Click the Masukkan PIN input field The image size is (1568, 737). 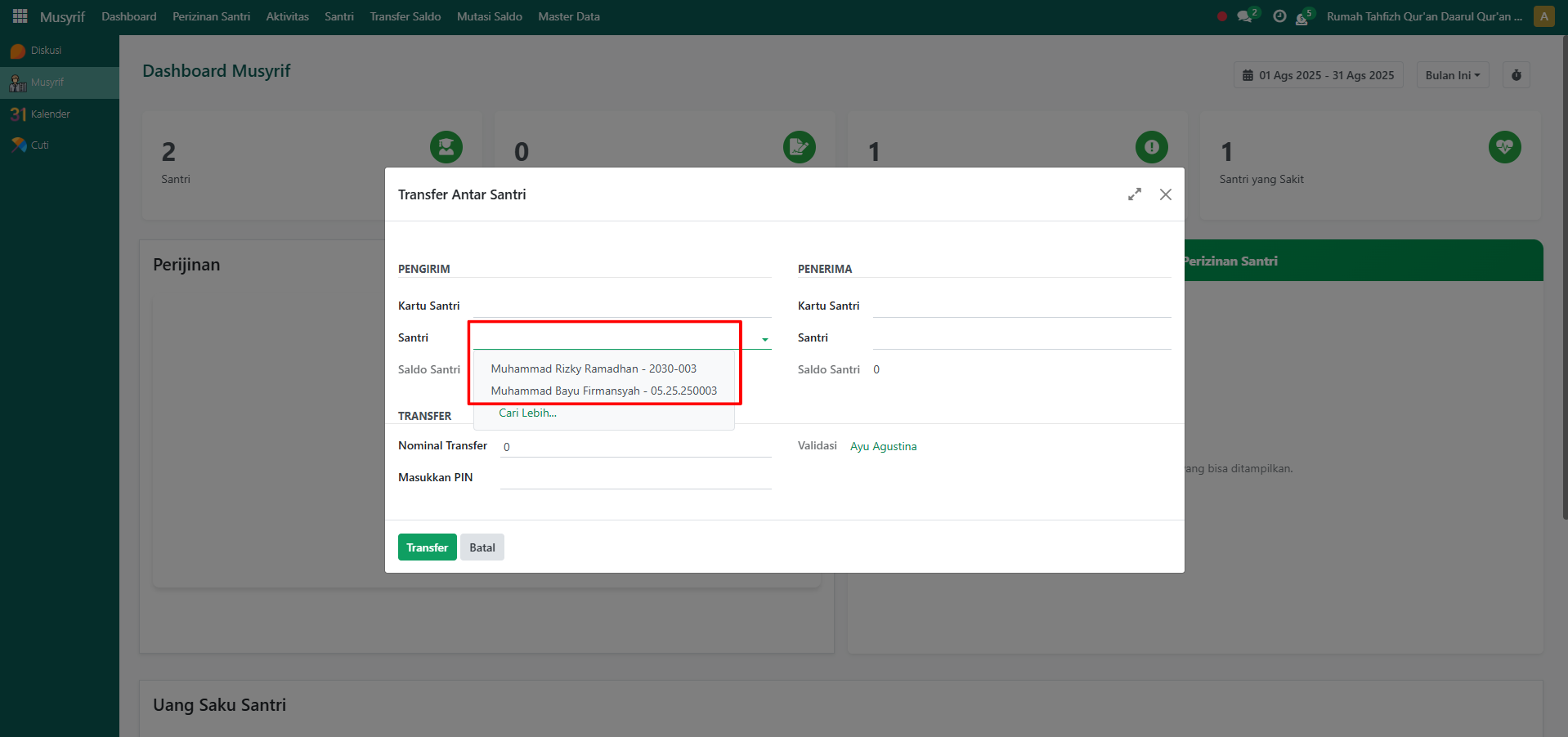[x=635, y=478]
